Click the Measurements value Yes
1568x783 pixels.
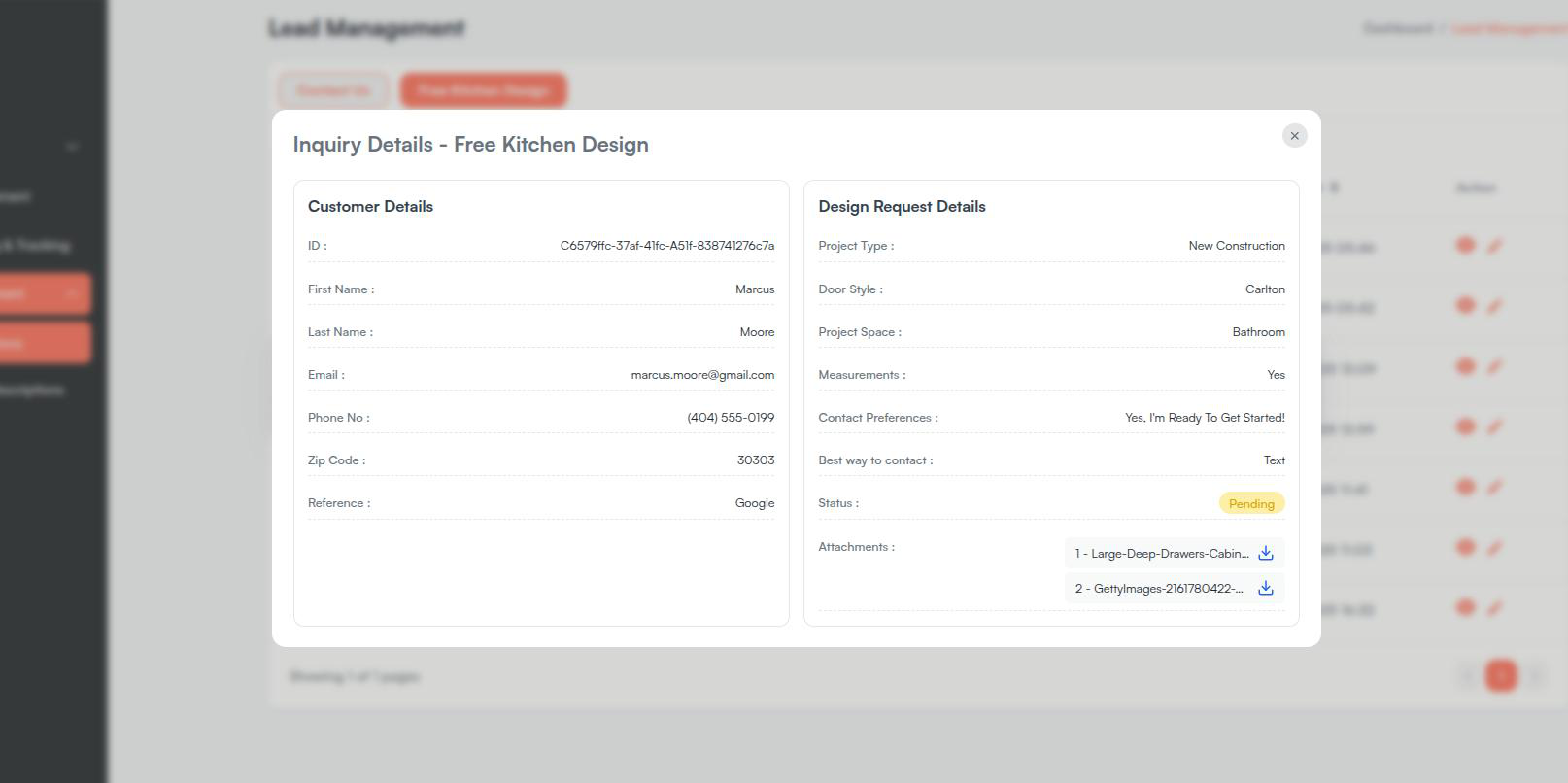pos(1276,375)
